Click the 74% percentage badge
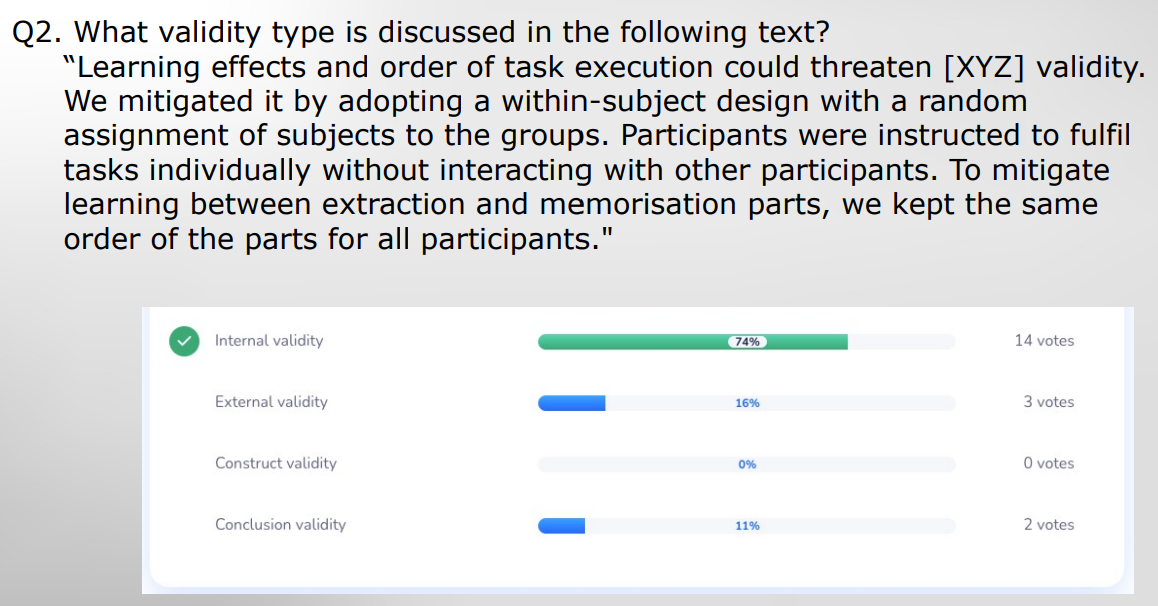Viewport: 1158px width, 606px height. 747,342
